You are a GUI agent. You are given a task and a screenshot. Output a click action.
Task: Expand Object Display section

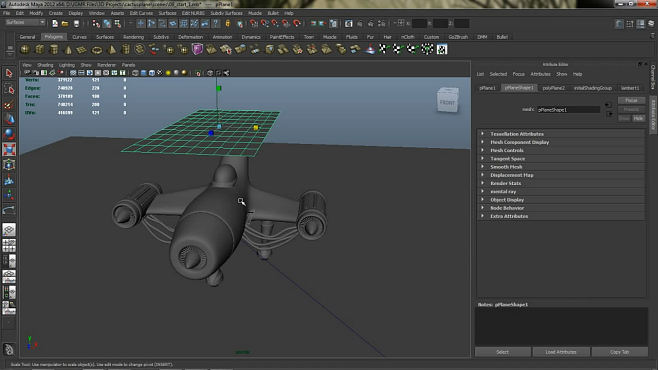(561, 200)
